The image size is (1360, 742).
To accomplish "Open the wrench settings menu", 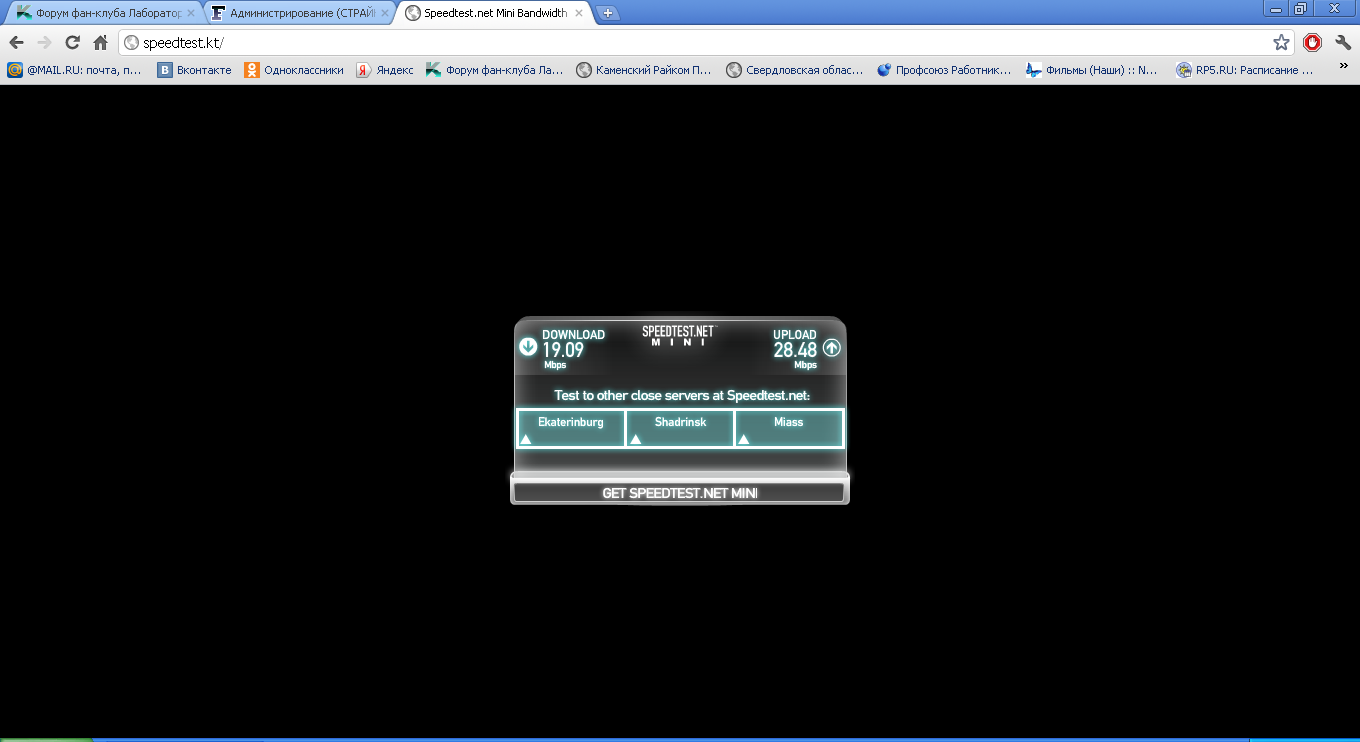I will 1343,42.
